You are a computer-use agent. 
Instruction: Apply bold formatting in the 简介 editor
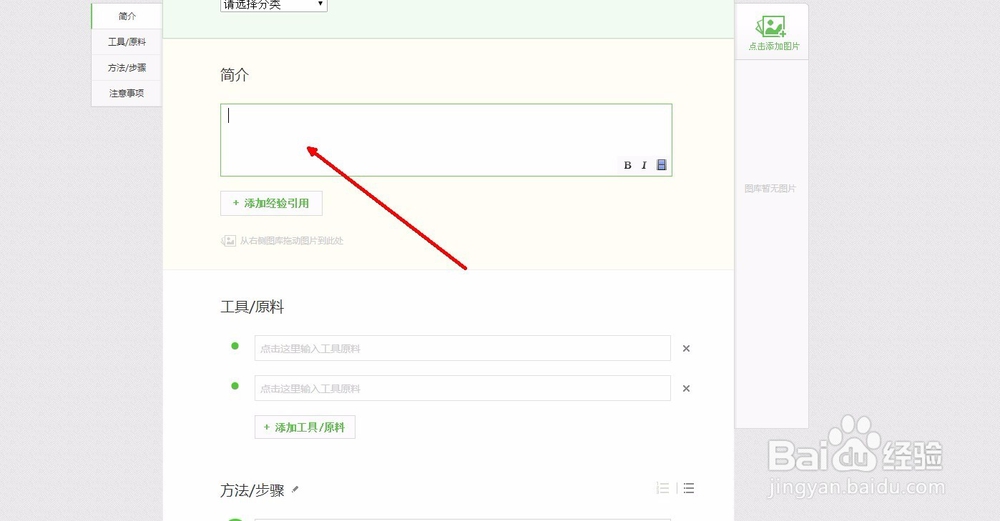tap(628, 165)
